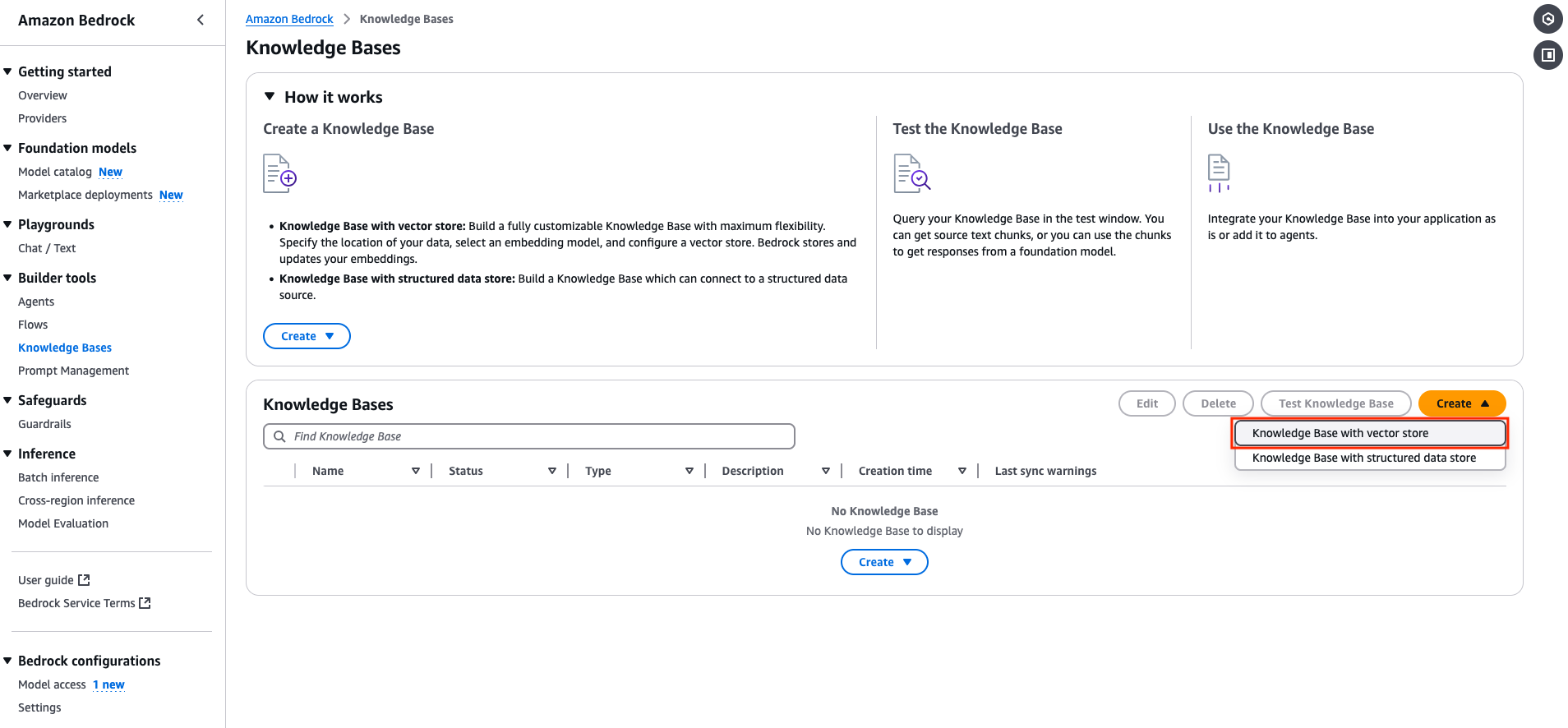
Task: Sort by the Status column arrow
Action: (x=552, y=471)
